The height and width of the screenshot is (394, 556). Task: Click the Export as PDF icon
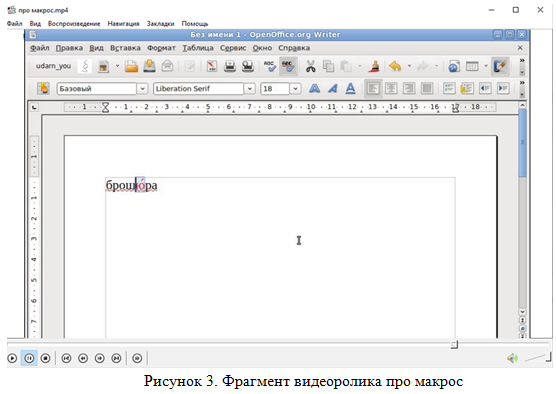212,66
